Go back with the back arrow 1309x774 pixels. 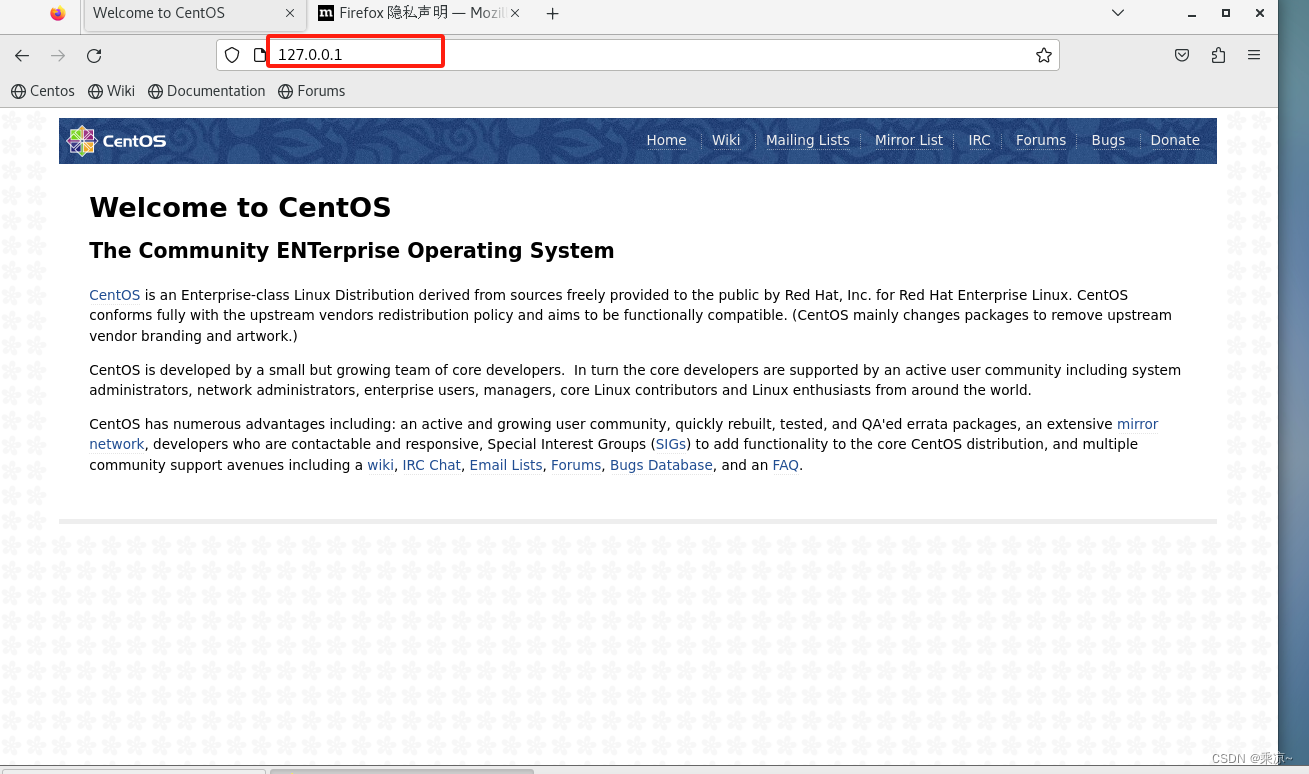22,56
